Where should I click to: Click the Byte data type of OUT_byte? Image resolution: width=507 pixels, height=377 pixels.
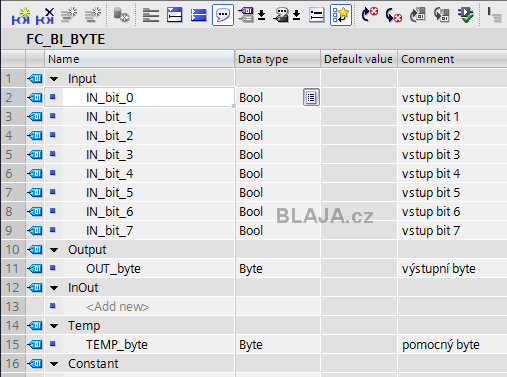pyautogui.click(x=251, y=269)
